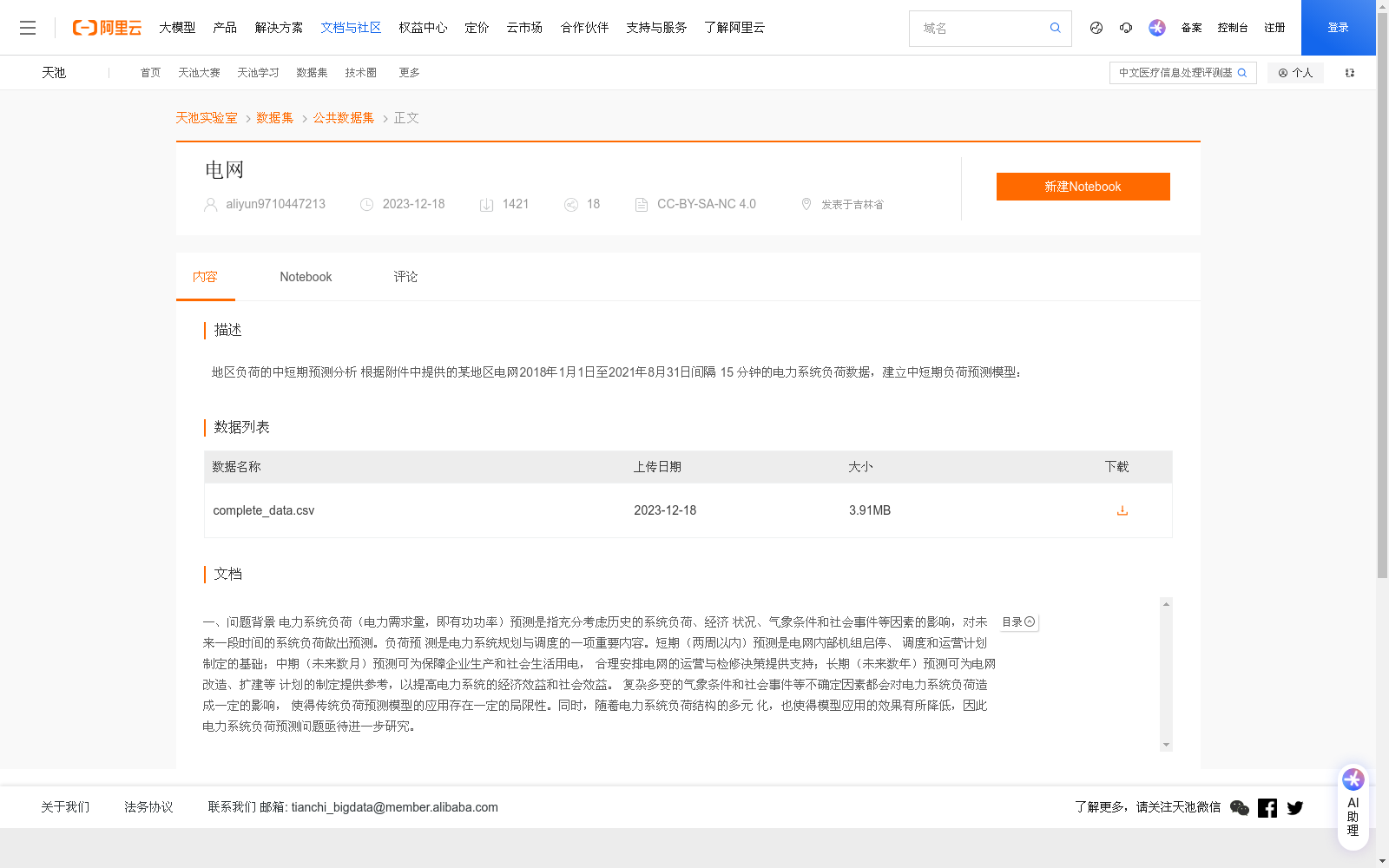
Task: Navigate to 天池实验室 via breadcrumb
Action: click(x=206, y=117)
